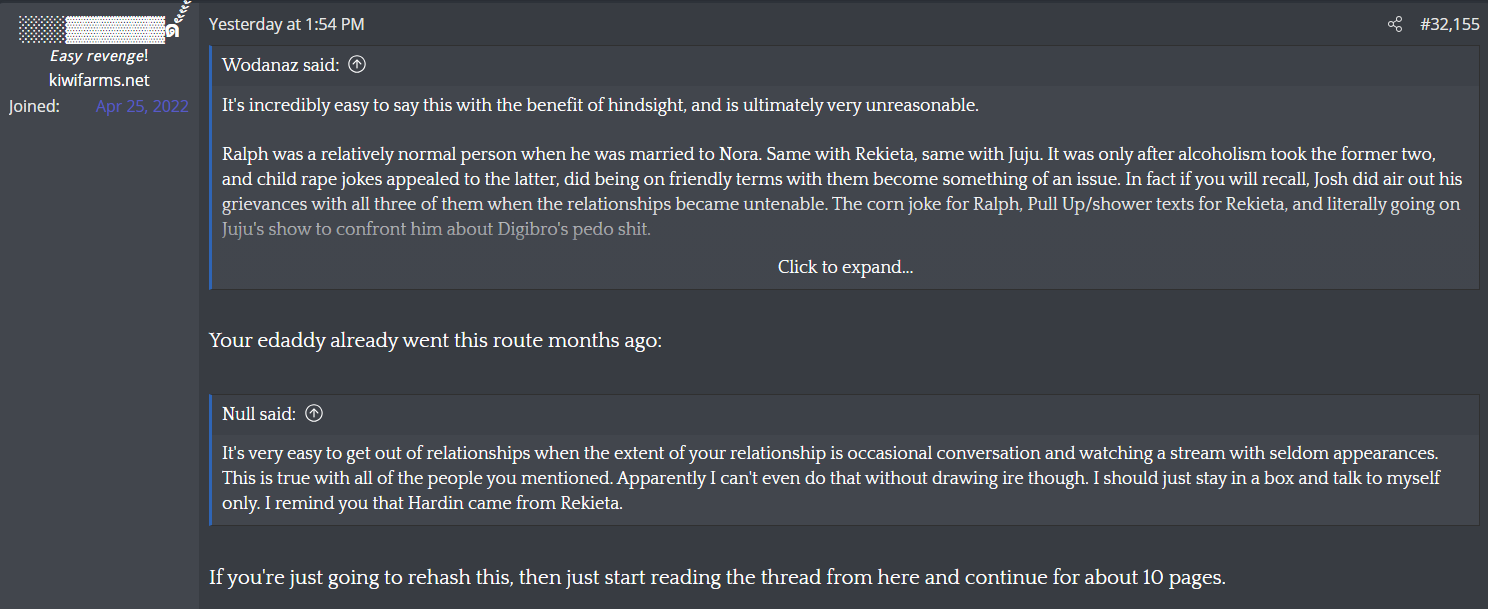Click the up-arrow icon beside "Wodanaz said:"

357,65
